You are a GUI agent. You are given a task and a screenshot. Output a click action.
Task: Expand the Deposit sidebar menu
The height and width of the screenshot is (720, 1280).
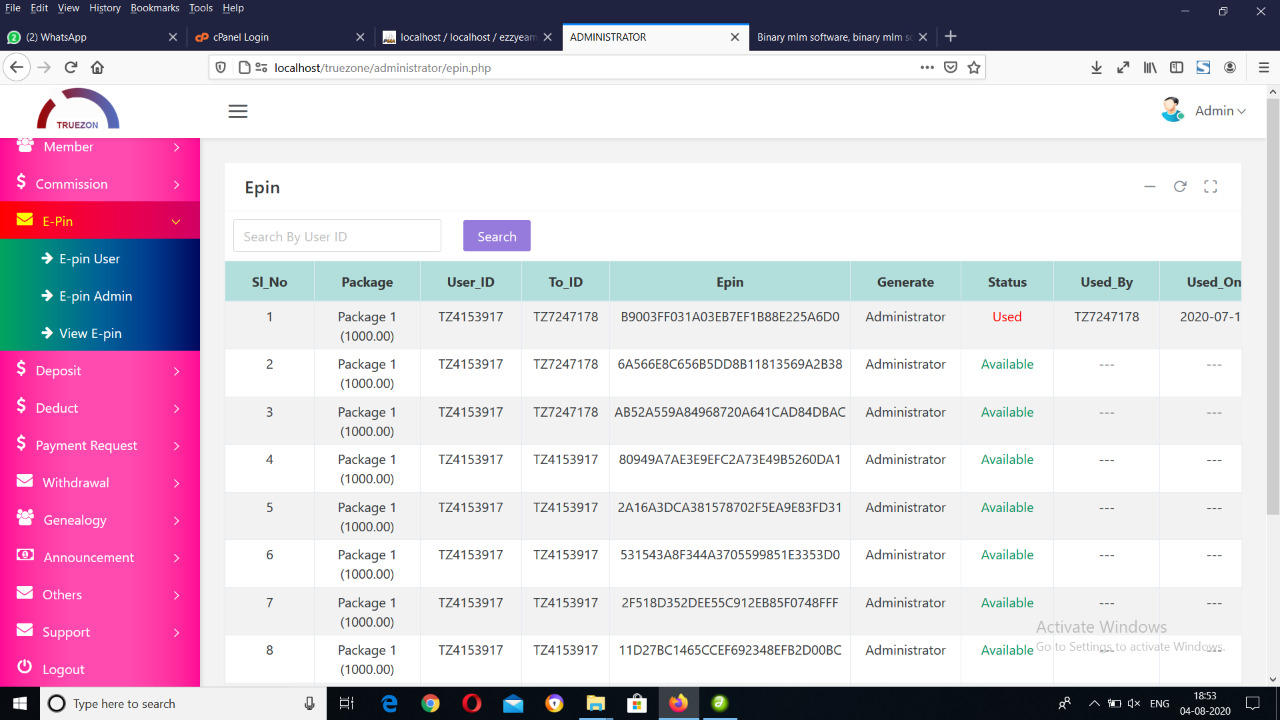100,370
